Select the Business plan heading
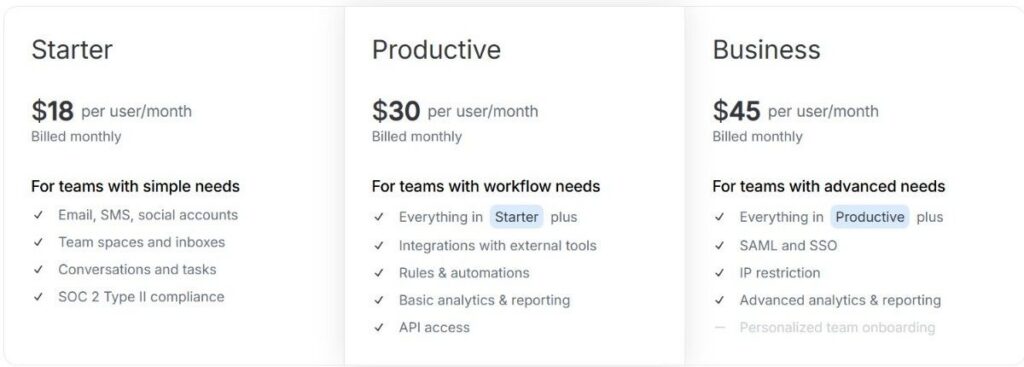The width and height of the screenshot is (1024, 367). [766, 50]
